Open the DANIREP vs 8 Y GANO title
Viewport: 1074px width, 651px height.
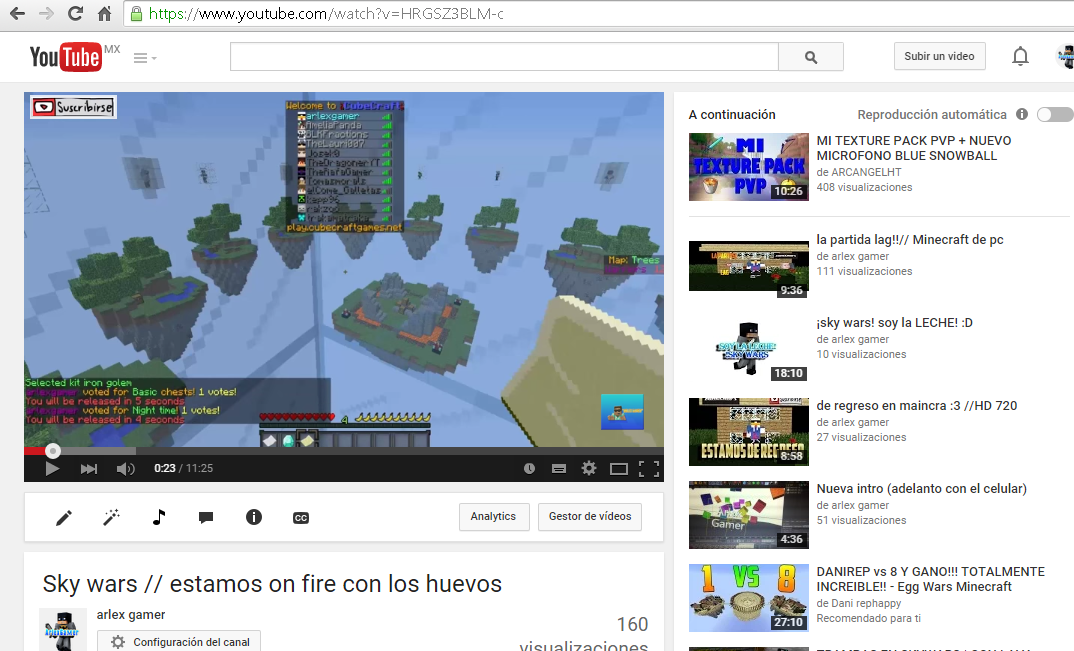931,579
